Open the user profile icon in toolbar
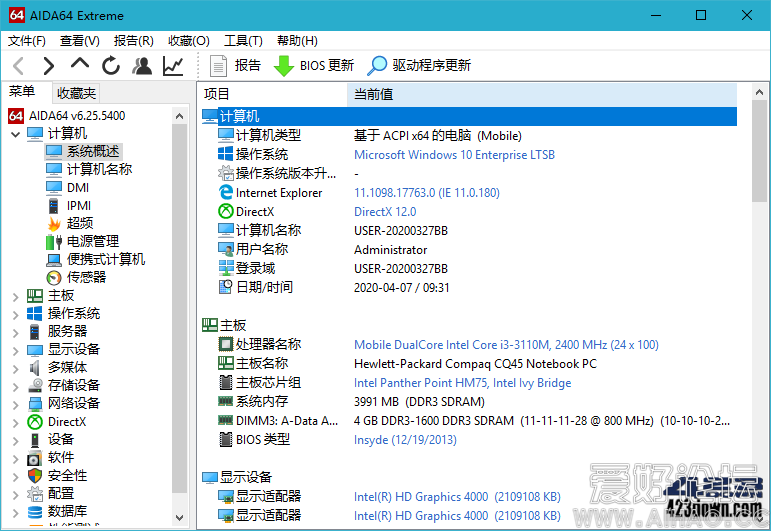The height and width of the screenshot is (531, 771). point(142,65)
